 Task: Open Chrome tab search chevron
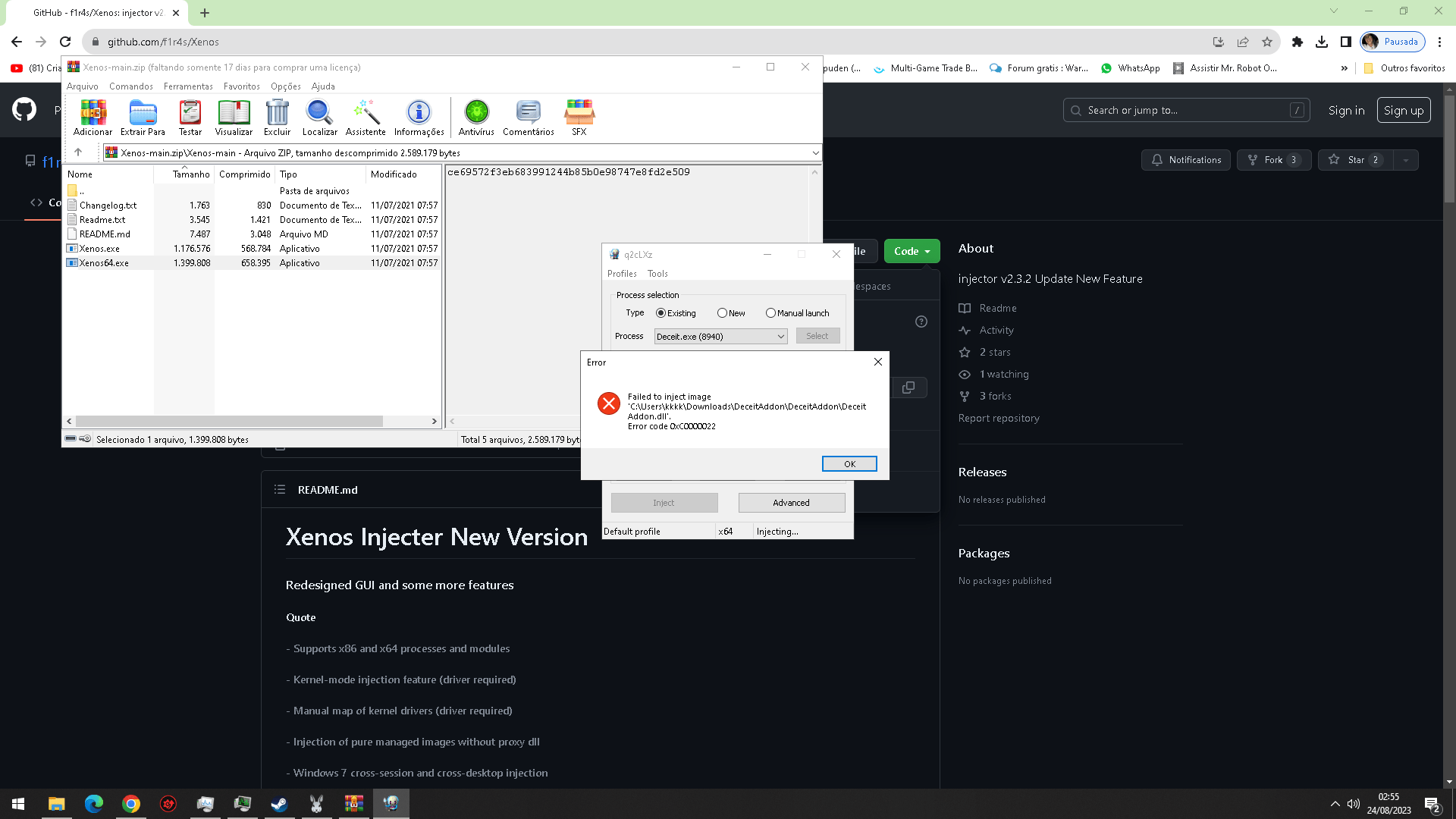pos(1333,11)
